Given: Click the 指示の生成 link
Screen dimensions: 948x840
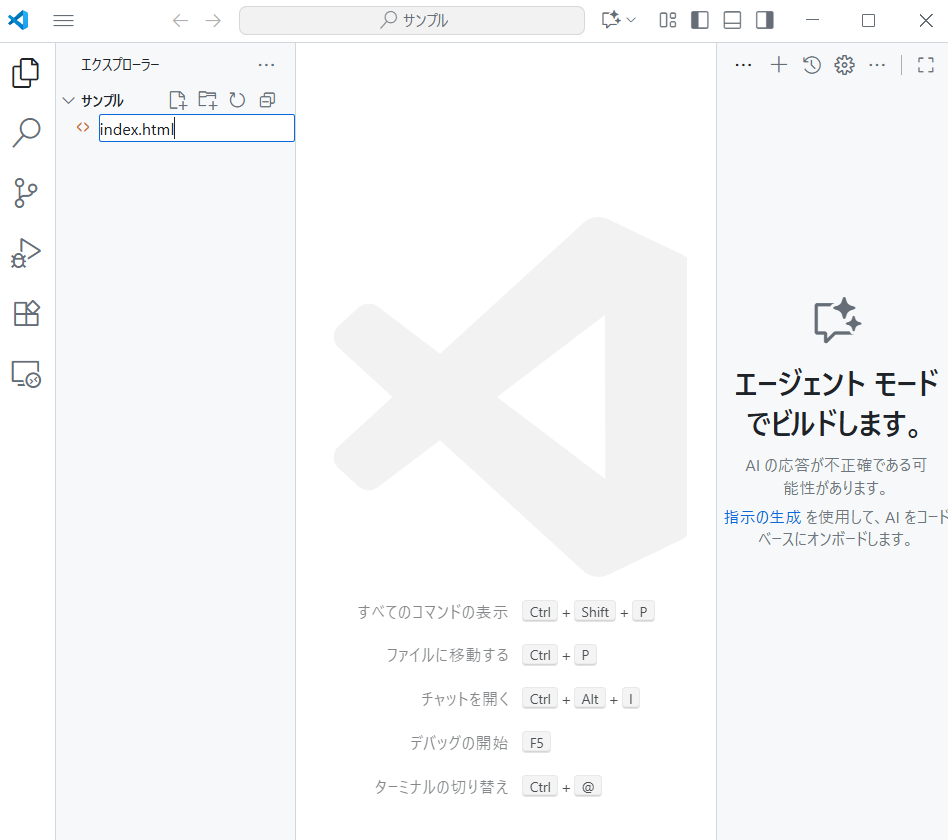Looking at the screenshot, I should click(x=762, y=517).
